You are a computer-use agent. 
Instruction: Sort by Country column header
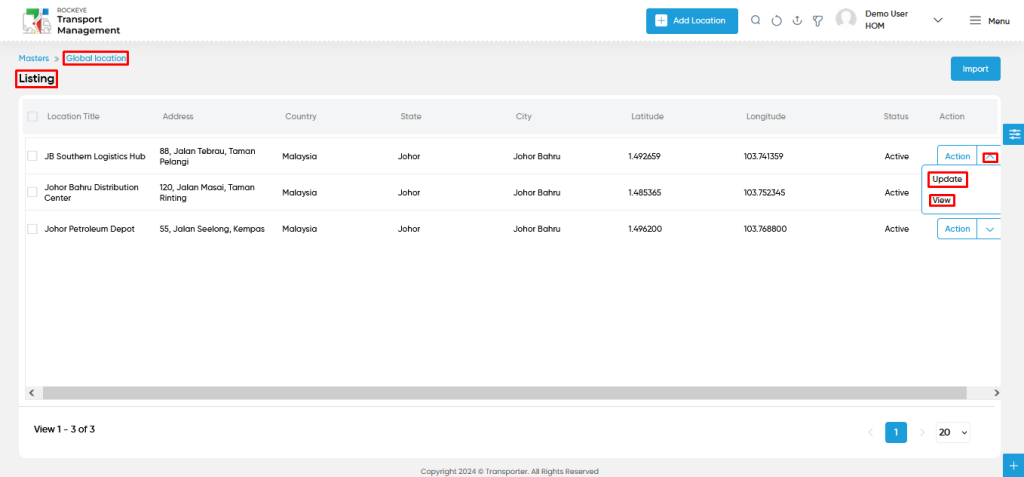(x=300, y=116)
